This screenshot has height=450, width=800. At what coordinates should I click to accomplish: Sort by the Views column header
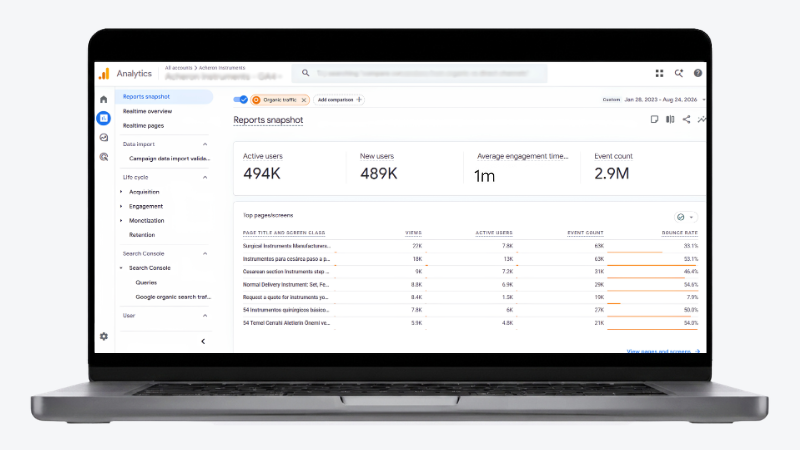[413, 233]
